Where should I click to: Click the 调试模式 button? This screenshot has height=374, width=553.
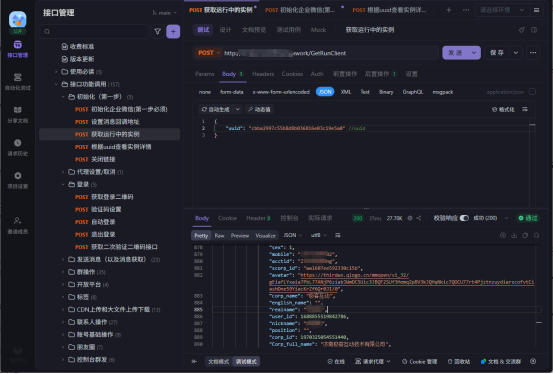(246, 361)
